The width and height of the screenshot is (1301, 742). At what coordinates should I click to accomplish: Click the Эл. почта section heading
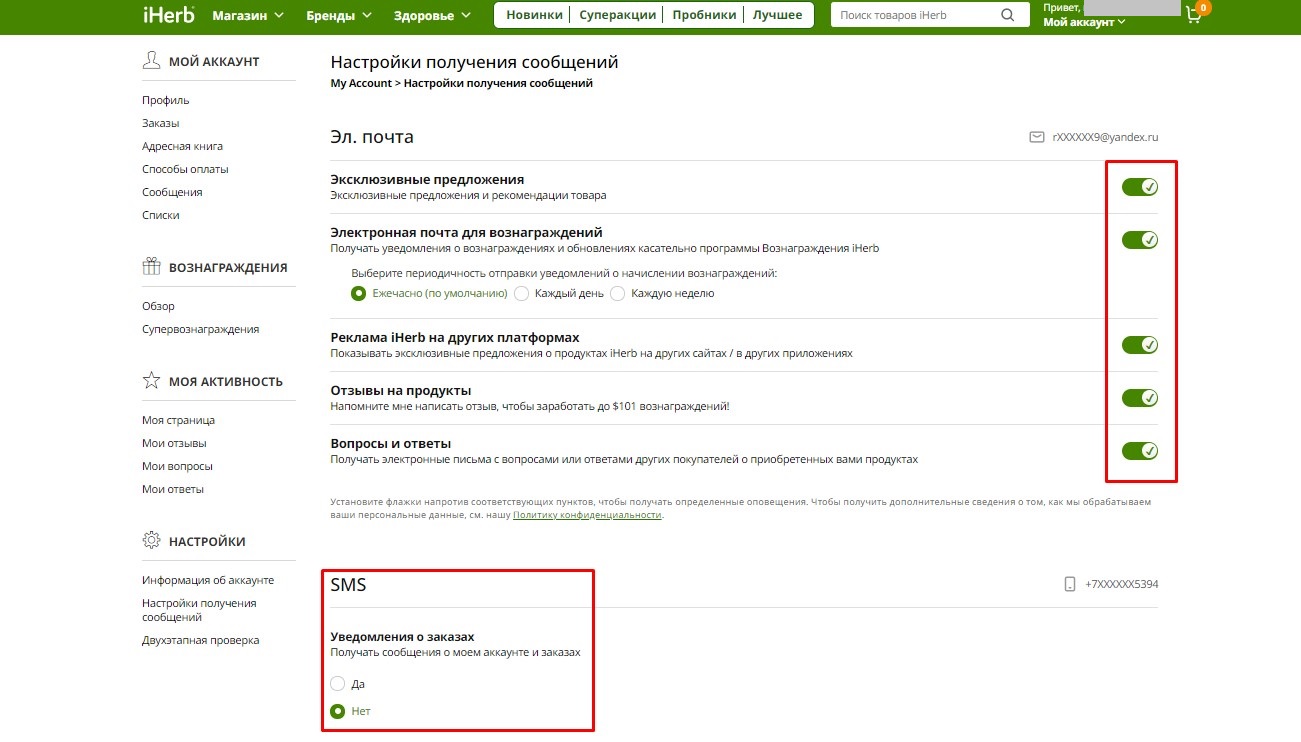coord(372,137)
